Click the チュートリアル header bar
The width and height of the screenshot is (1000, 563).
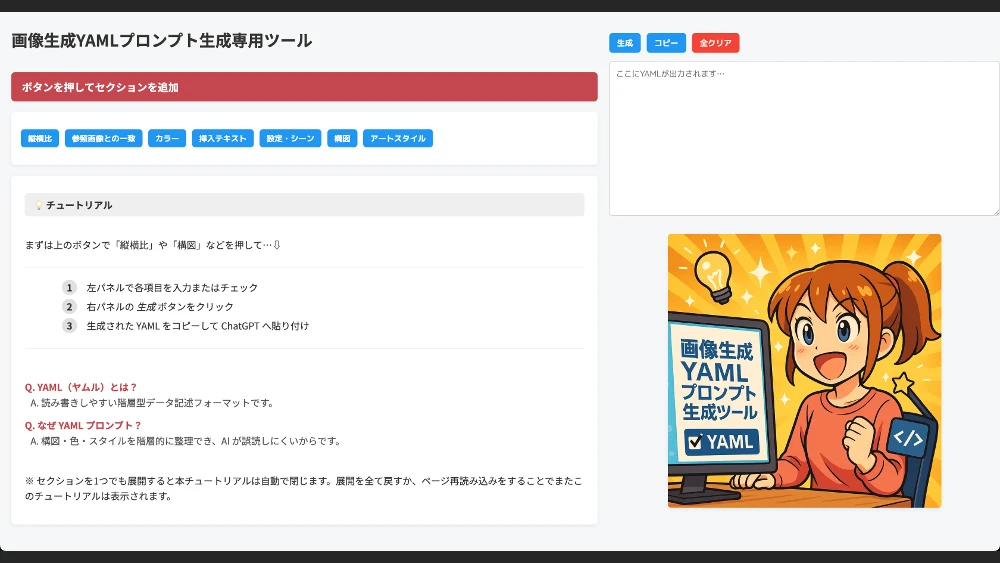(x=304, y=205)
